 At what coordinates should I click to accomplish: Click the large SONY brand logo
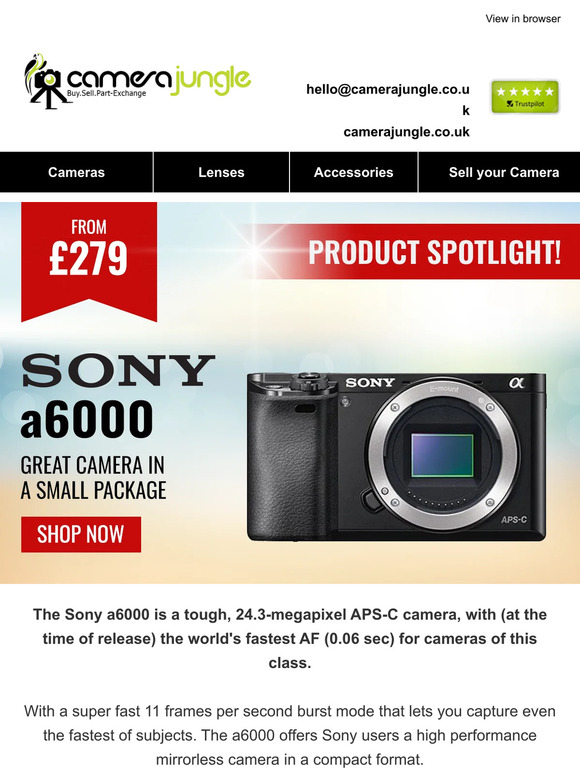point(118,370)
